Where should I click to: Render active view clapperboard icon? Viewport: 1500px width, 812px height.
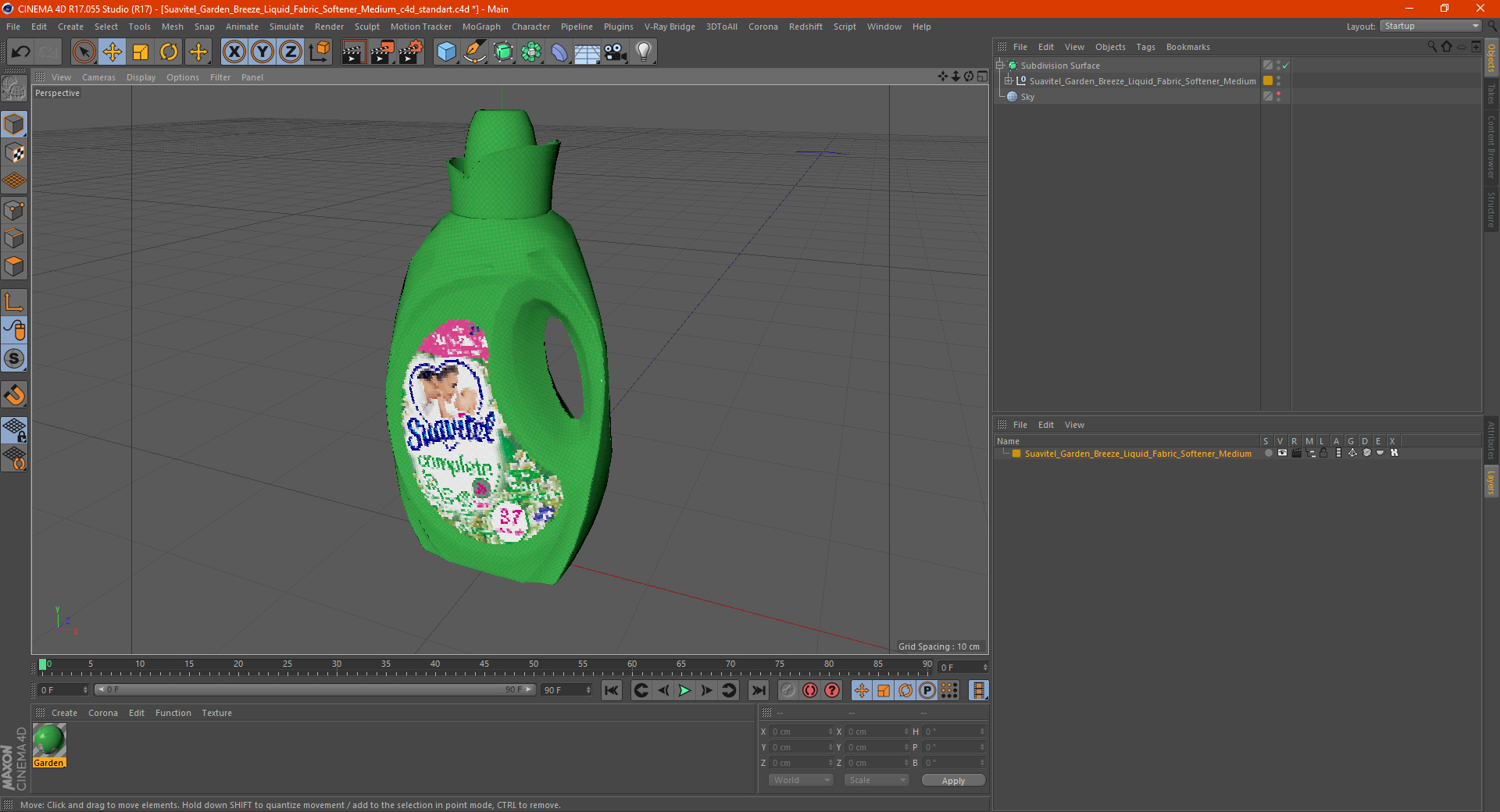(x=353, y=52)
